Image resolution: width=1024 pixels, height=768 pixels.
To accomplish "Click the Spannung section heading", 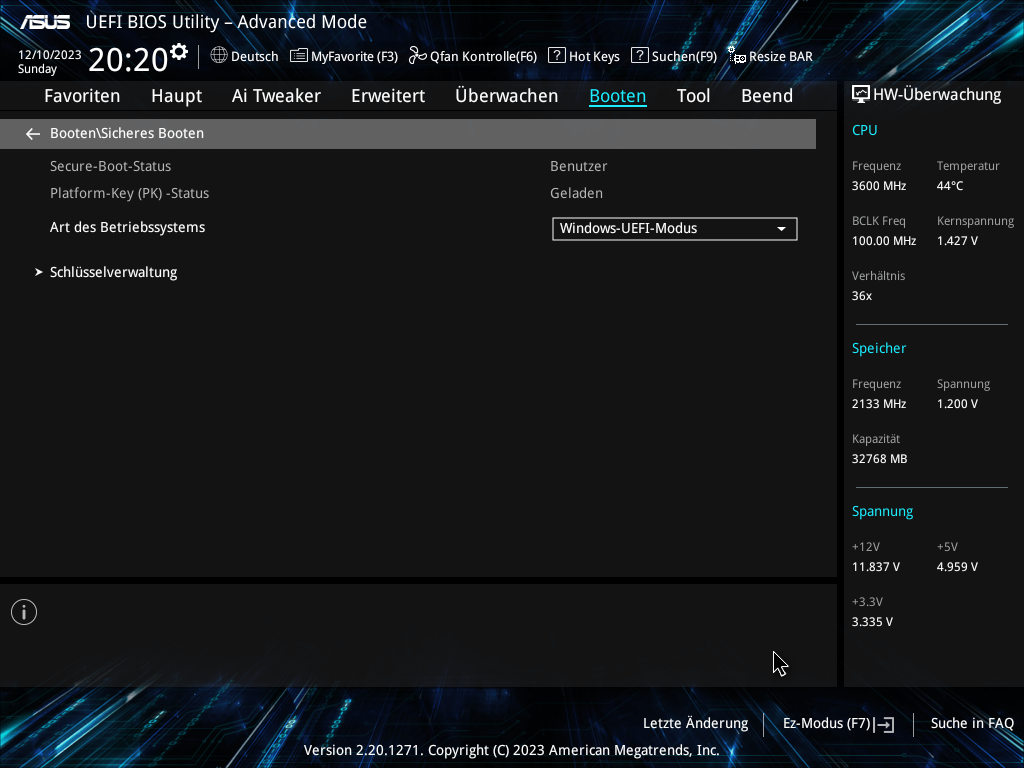I will (x=882, y=511).
